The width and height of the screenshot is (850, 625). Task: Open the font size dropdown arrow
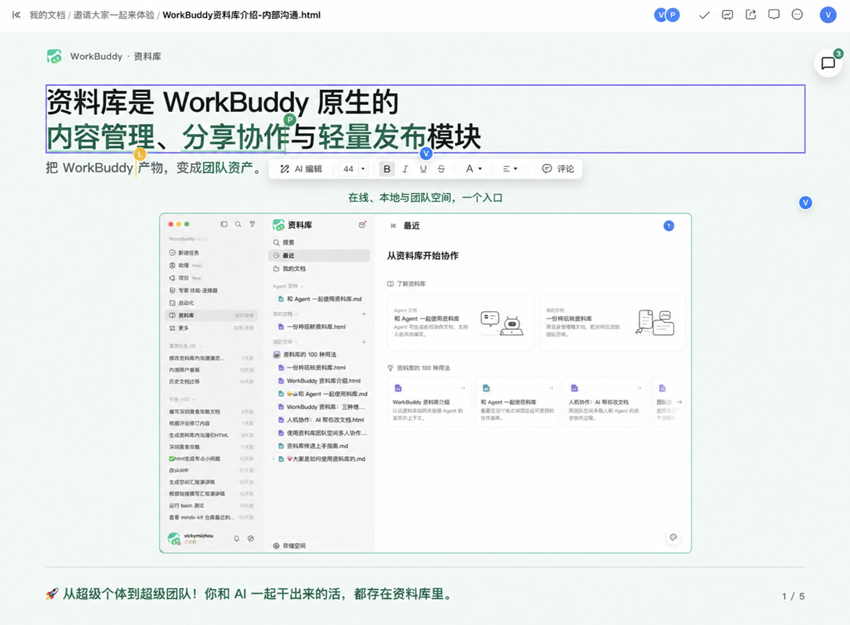point(363,169)
